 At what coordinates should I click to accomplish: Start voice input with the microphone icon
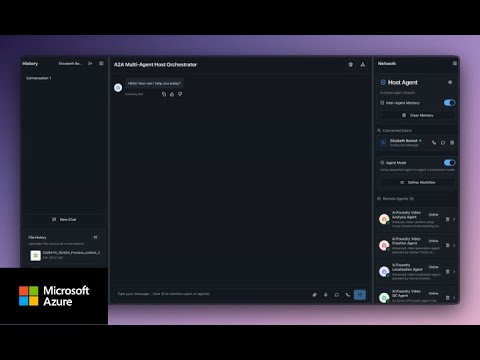click(326, 295)
